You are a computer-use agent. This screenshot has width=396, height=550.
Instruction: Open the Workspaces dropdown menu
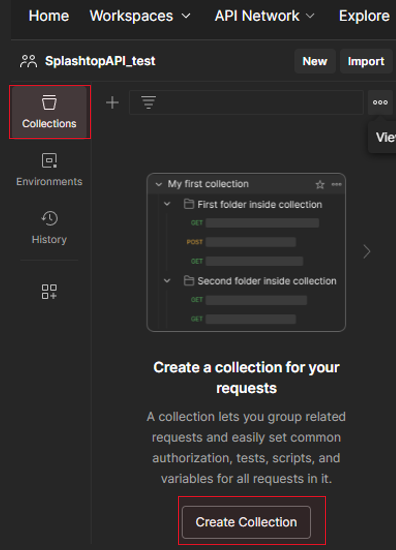tap(140, 16)
